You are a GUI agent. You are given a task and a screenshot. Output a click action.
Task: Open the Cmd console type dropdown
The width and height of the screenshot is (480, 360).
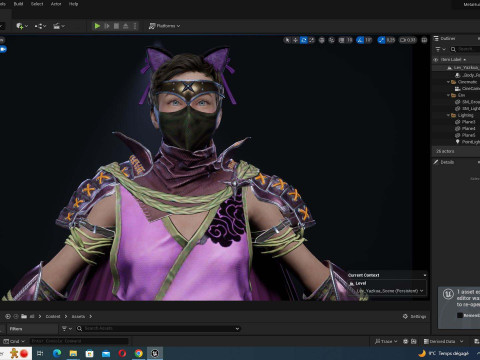[14, 341]
